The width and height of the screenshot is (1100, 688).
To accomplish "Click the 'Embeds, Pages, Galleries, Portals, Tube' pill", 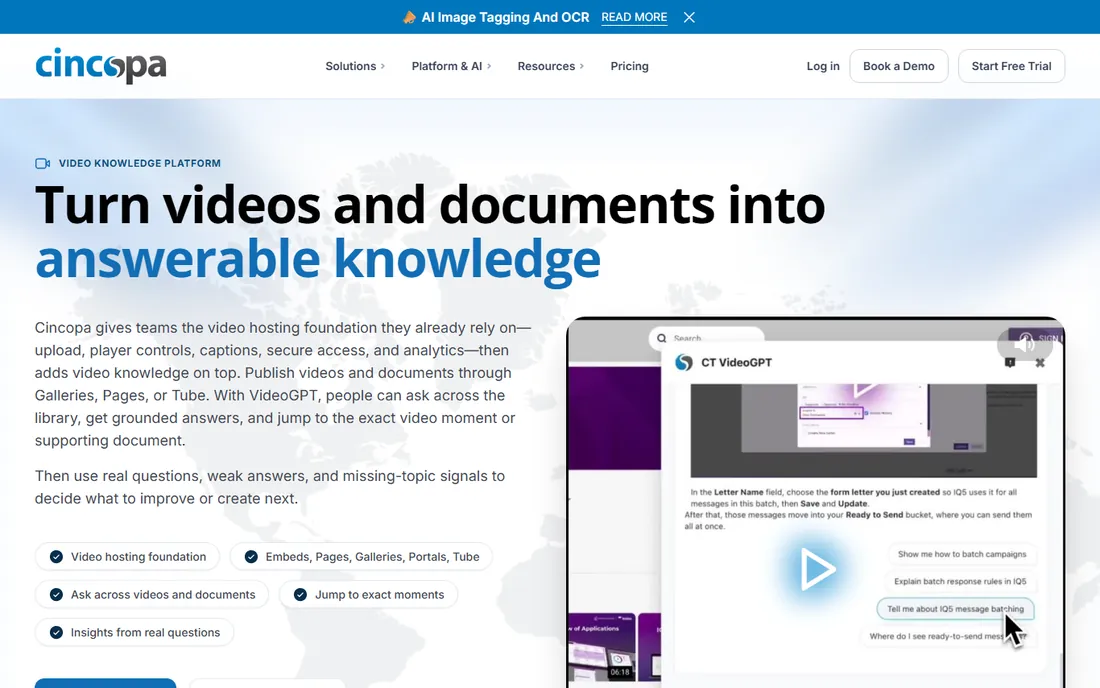I will point(361,557).
